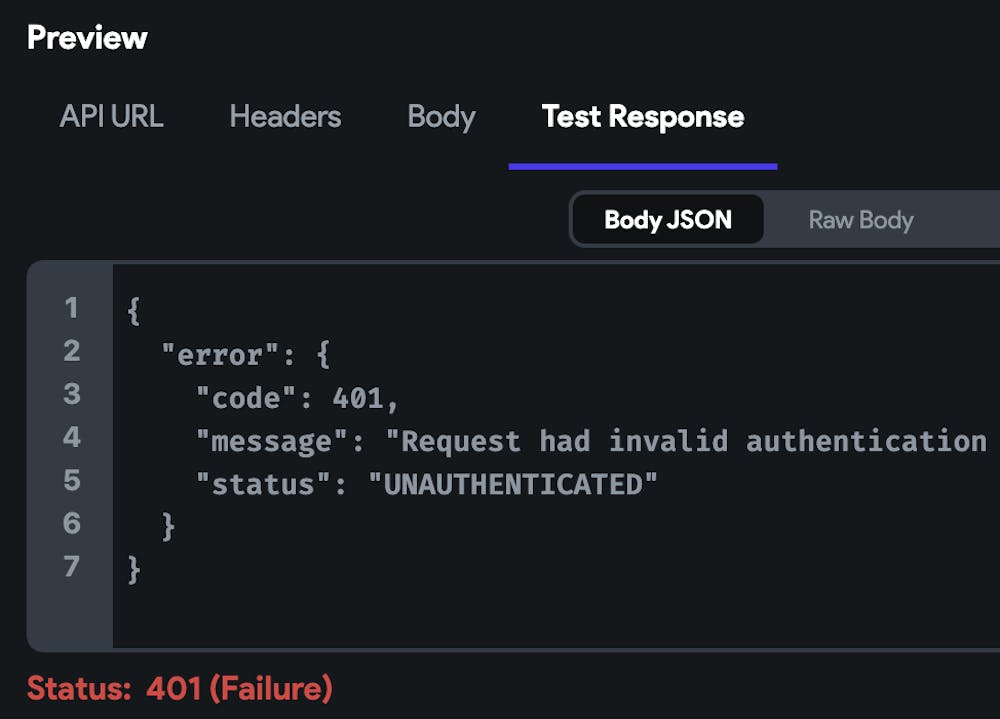Screen dimensions: 1000x719
Task: Select line number 4 in the gutter
Action: click(71, 437)
